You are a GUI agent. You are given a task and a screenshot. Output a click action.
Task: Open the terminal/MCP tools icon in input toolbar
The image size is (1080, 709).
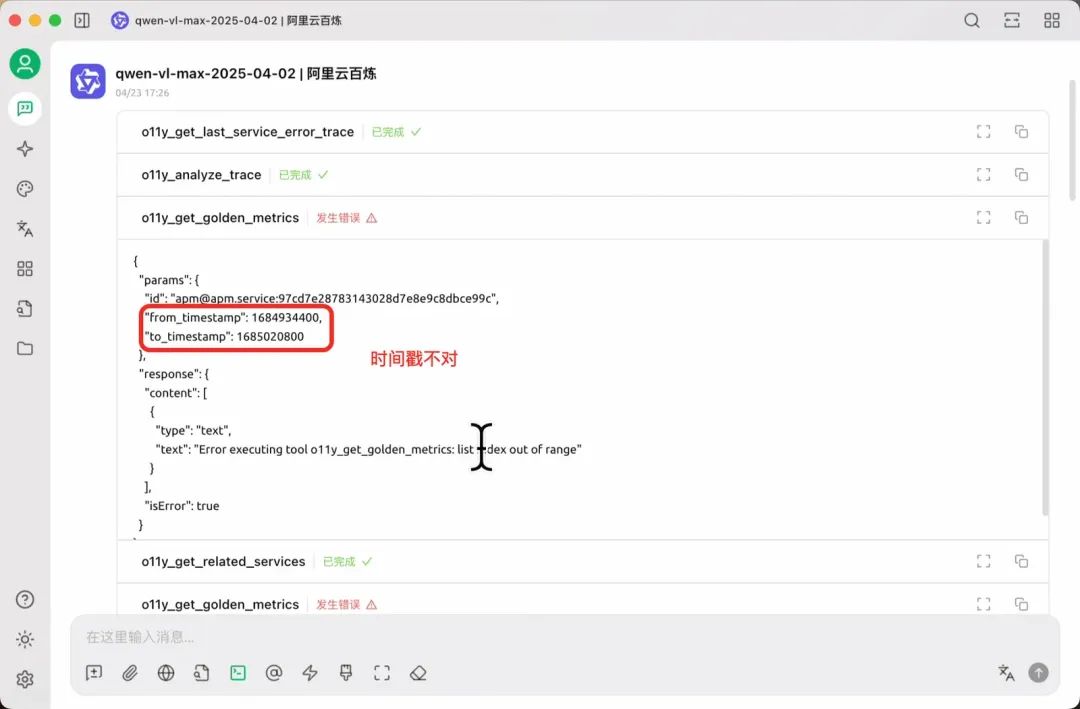click(x=237, y=673)
